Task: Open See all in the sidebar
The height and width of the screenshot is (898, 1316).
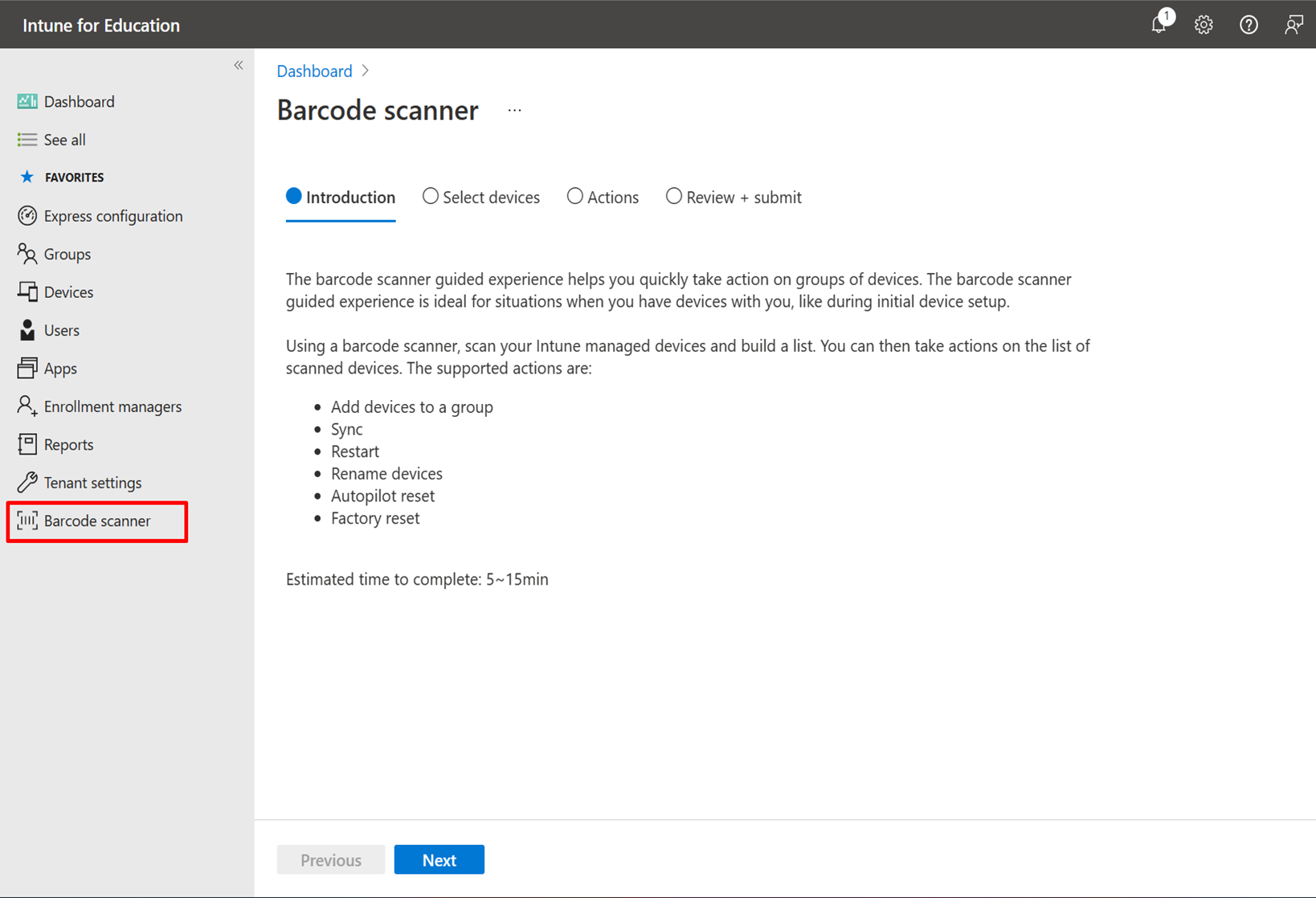Action: coord(64,140)
